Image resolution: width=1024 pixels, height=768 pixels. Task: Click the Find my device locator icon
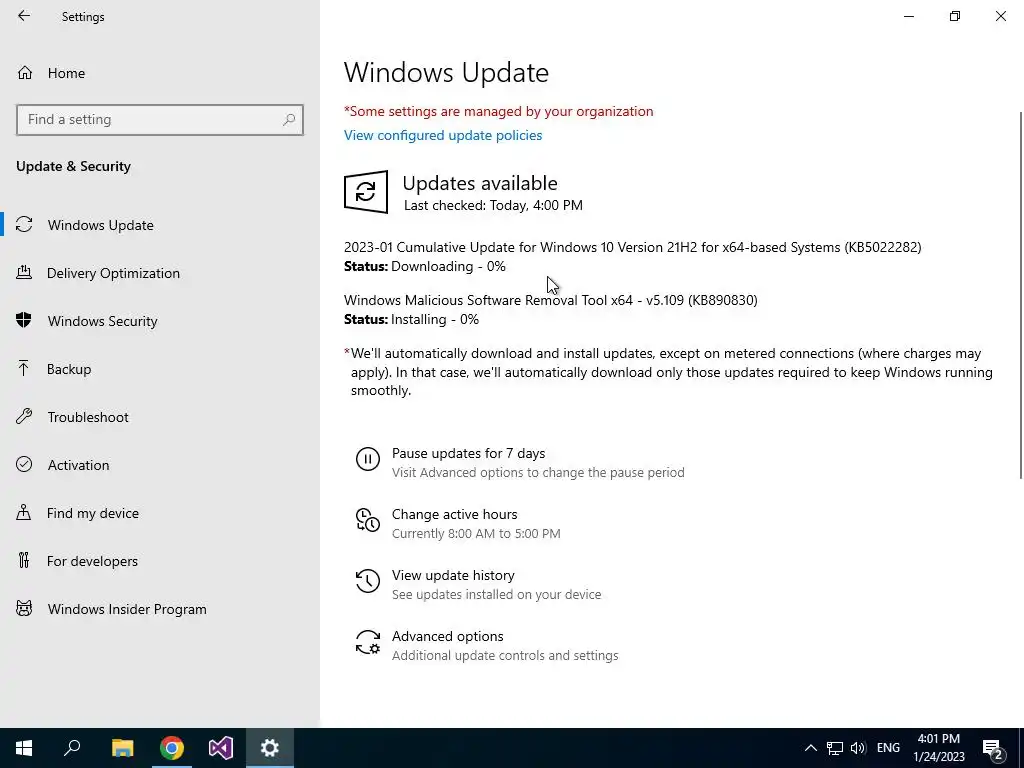coord(24,512)
